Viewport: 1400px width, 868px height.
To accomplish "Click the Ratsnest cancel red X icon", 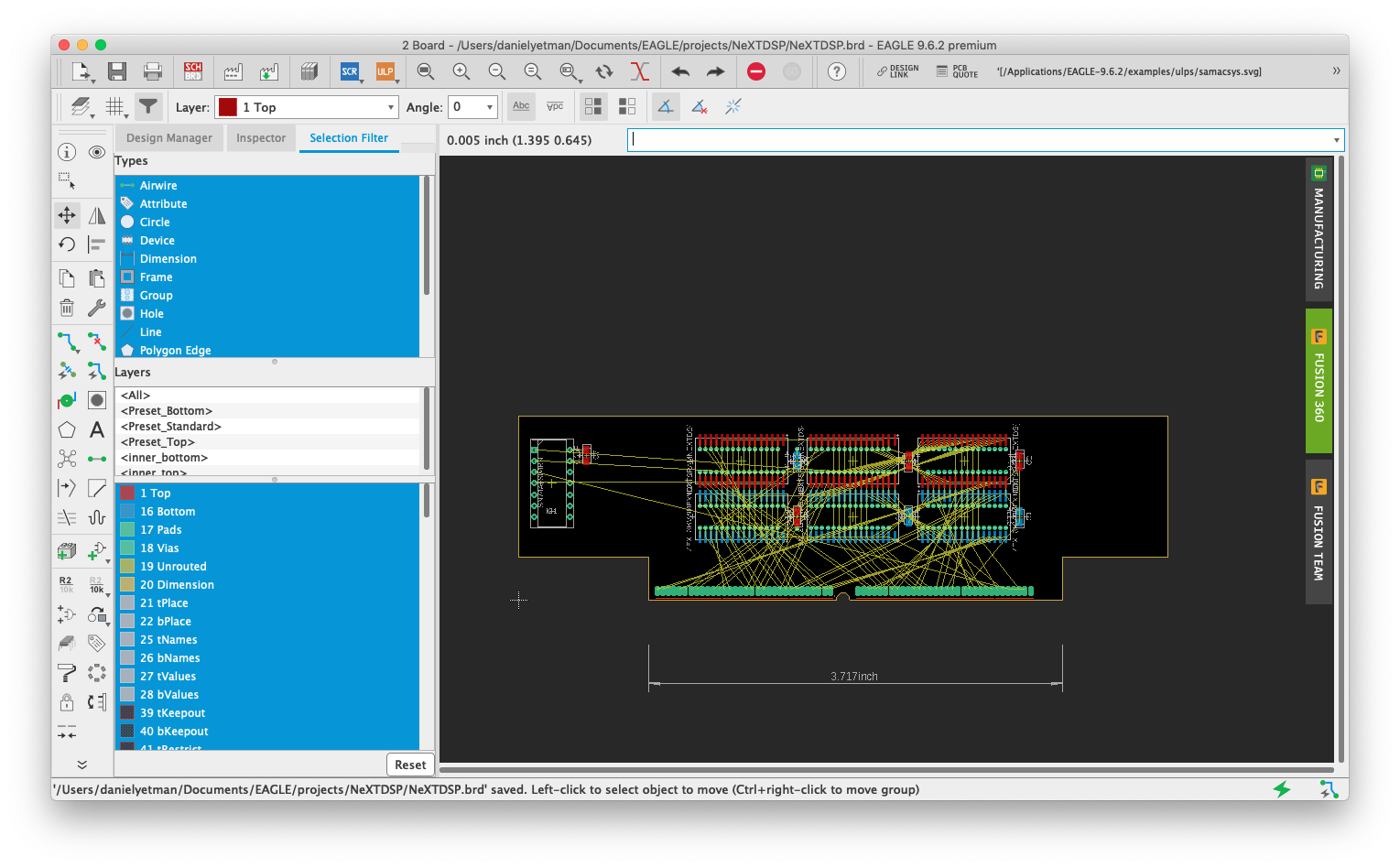I will tap(639, 71).
